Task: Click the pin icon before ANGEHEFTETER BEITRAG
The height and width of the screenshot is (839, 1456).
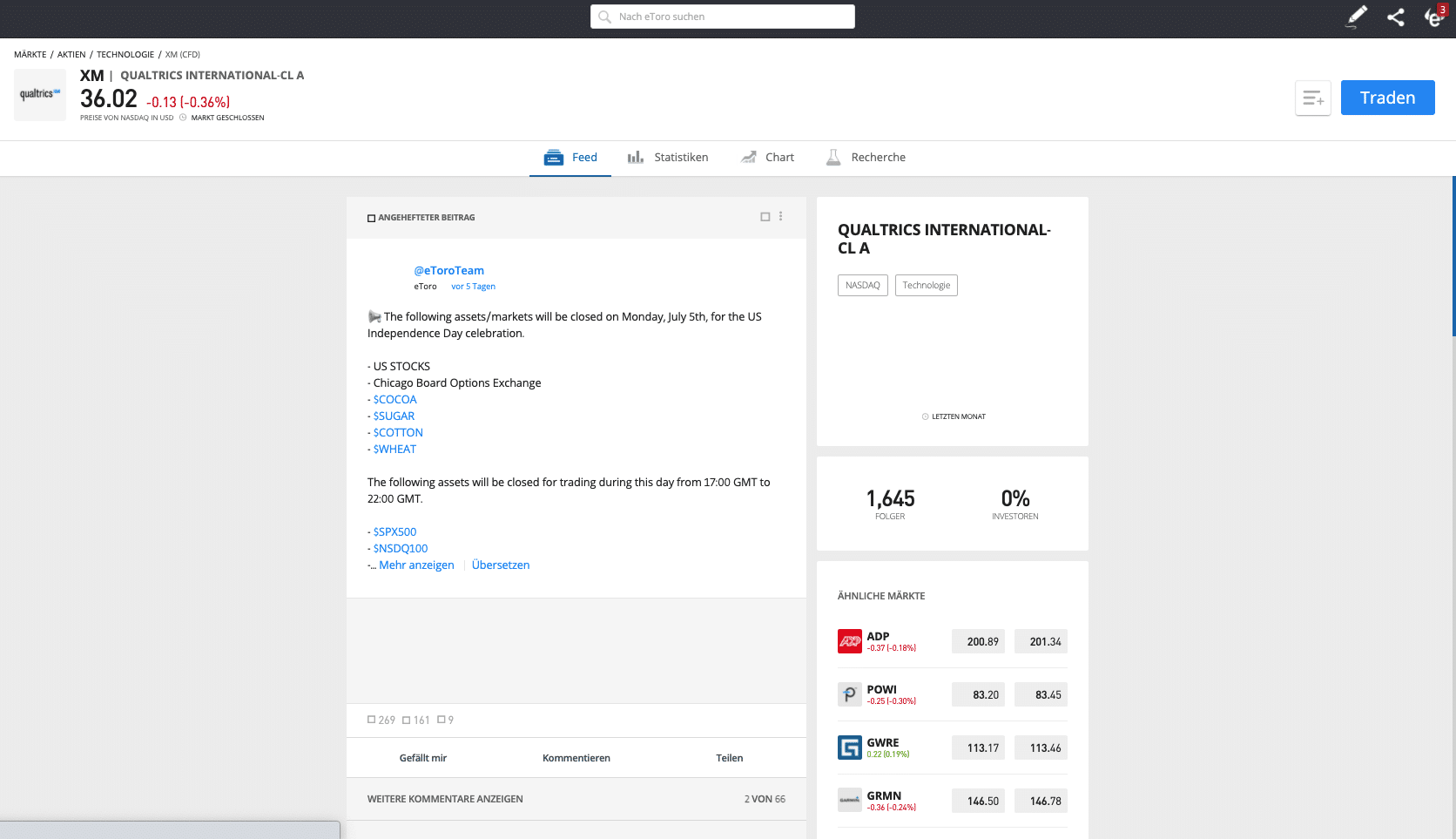Action: [371, 218]
